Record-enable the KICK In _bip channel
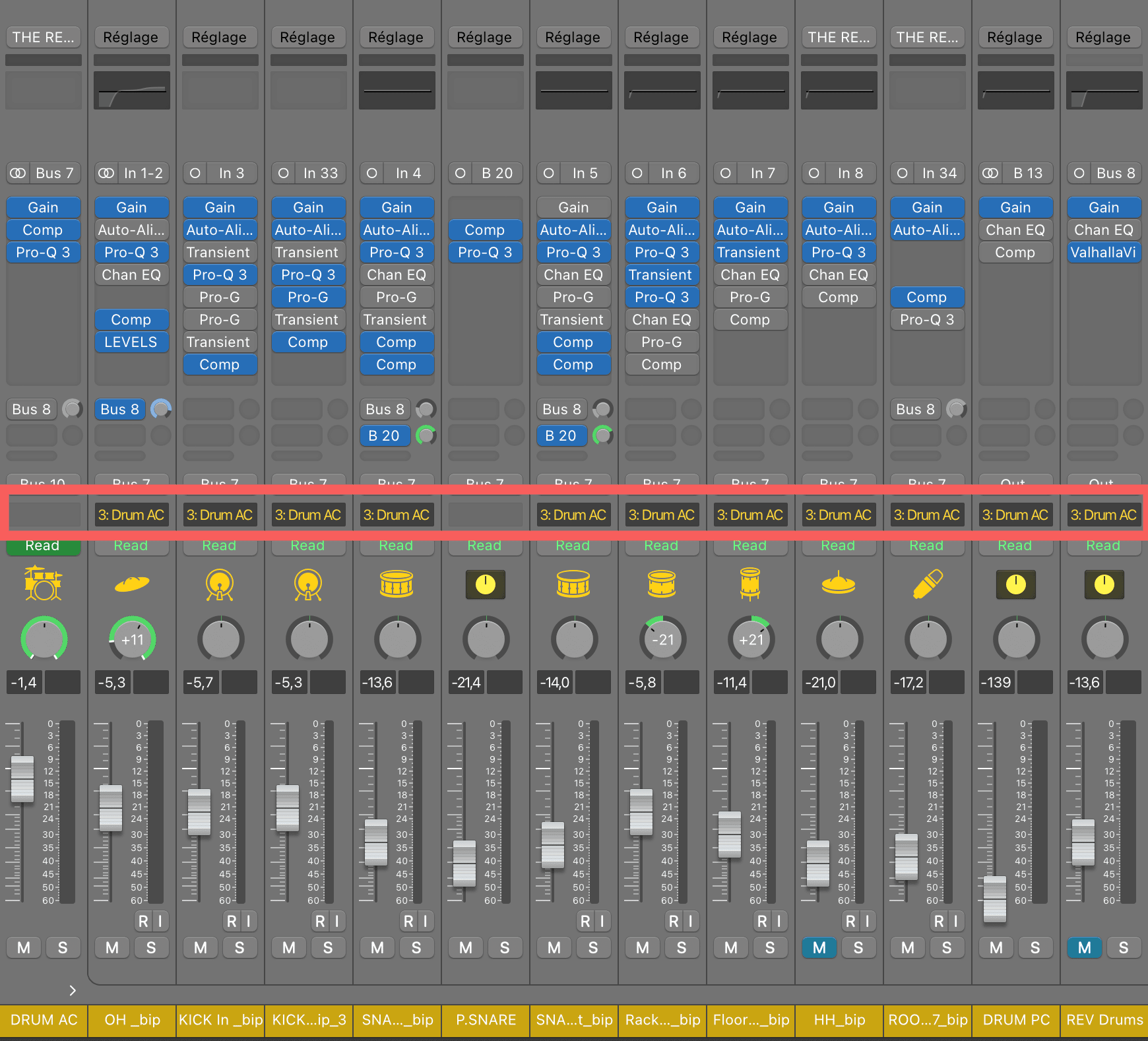Image resolution: width=1148 pixels, height=1041 pixels. [x=232, y=921]
